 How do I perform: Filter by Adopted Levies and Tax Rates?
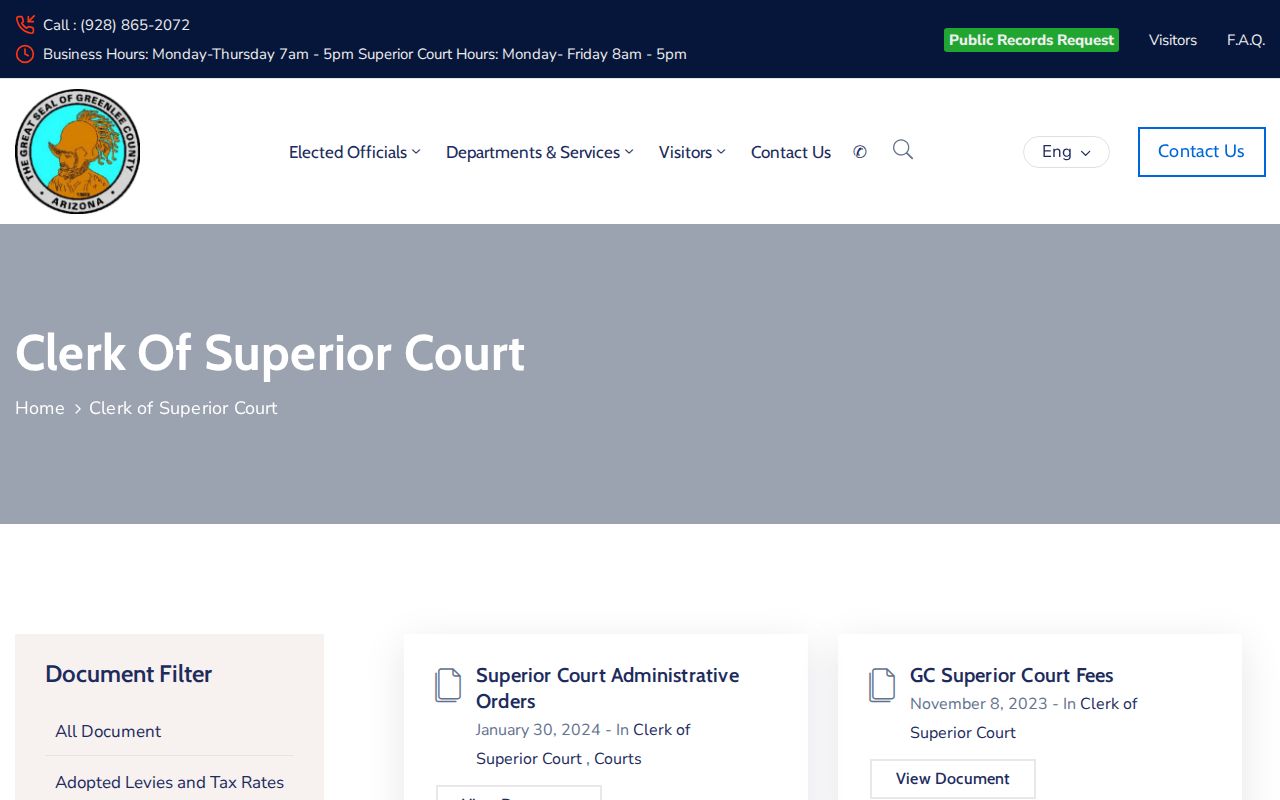pos(170,782)
